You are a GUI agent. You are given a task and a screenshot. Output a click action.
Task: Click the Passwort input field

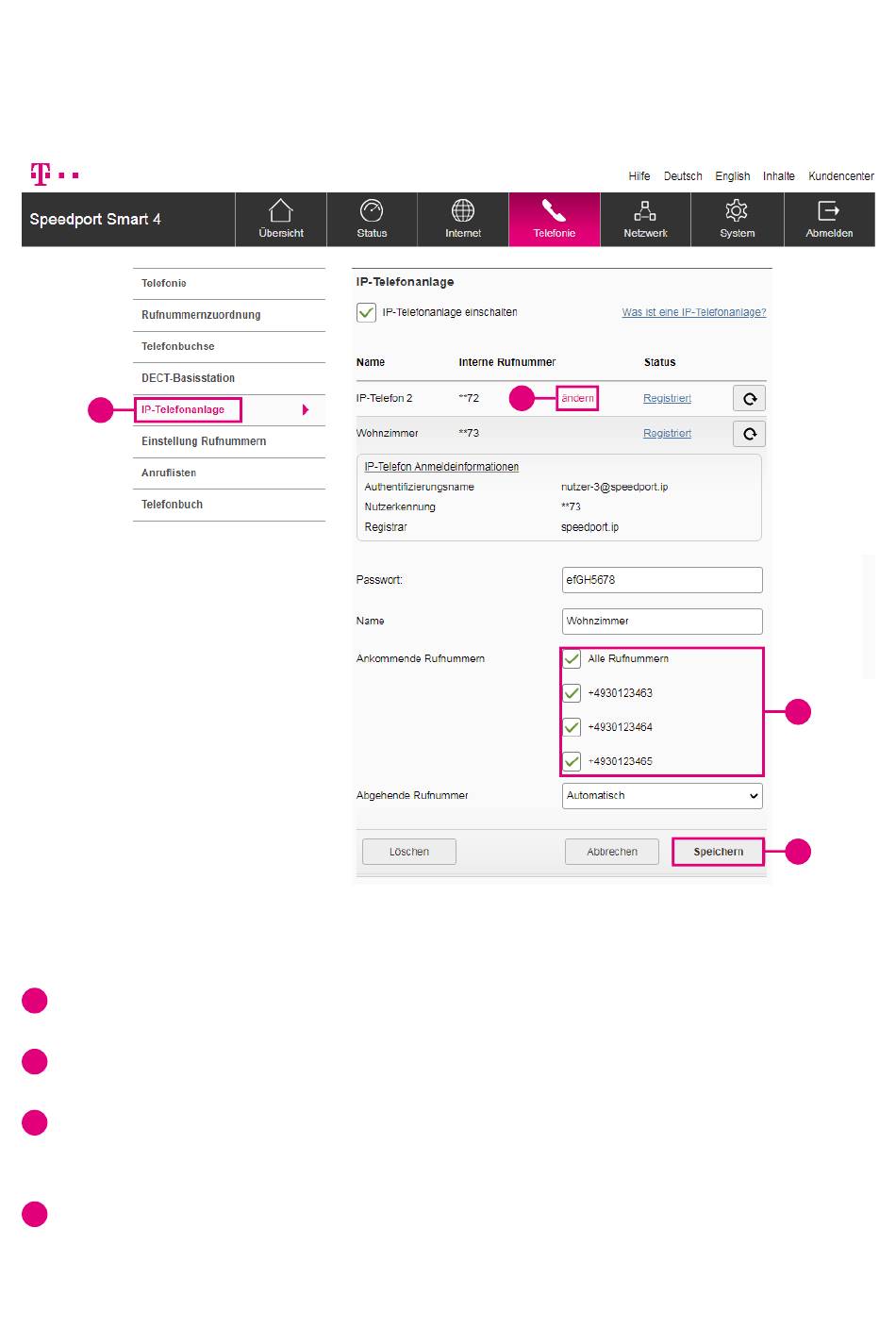click(x=662, y=580)
